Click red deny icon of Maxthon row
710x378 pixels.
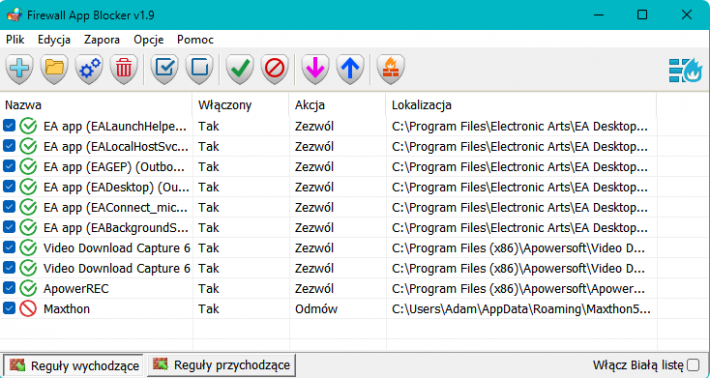pyautogui.click(x=28, y=309)
